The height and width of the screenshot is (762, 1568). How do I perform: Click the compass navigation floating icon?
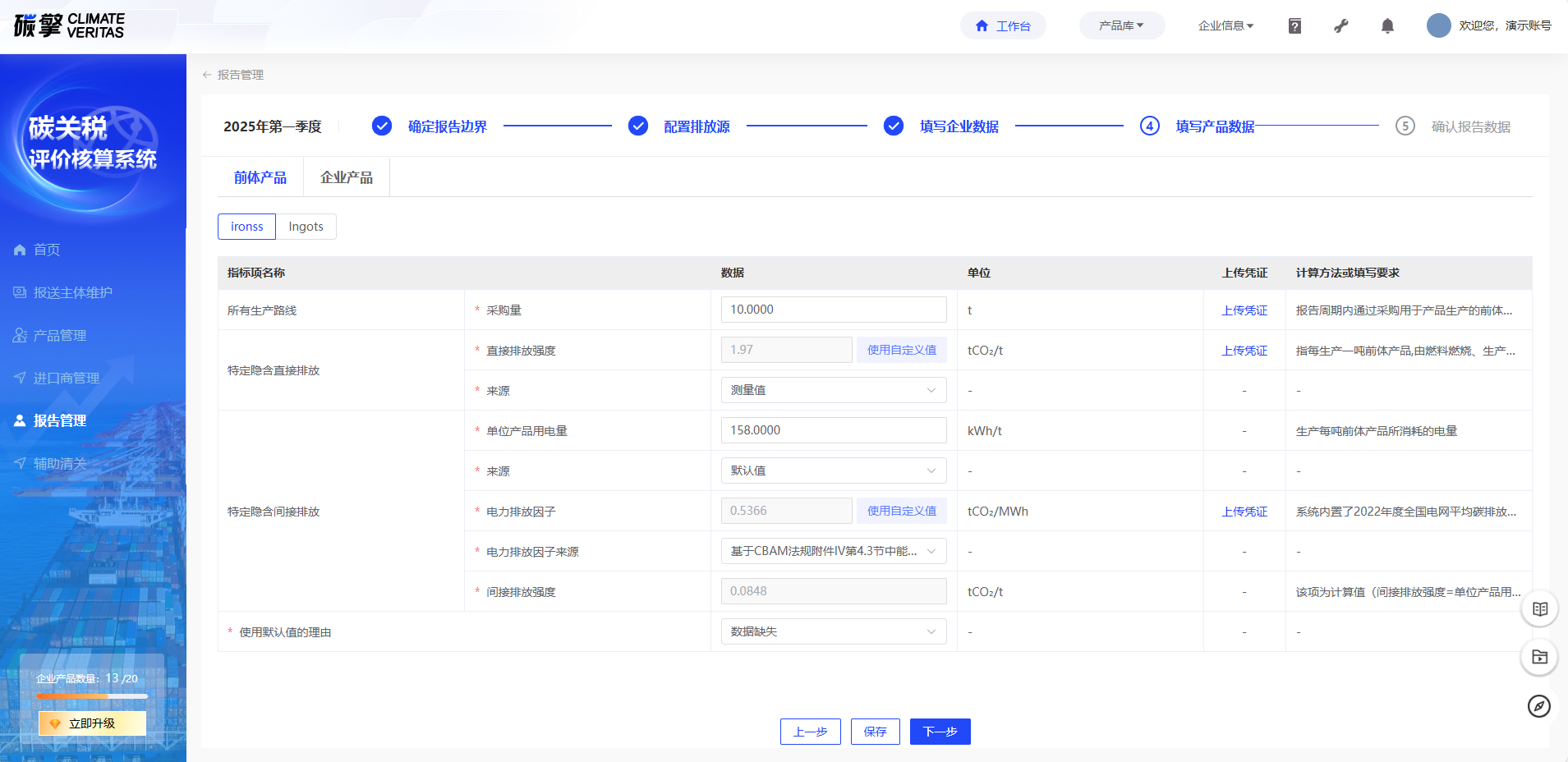[x=1539, y=706]
